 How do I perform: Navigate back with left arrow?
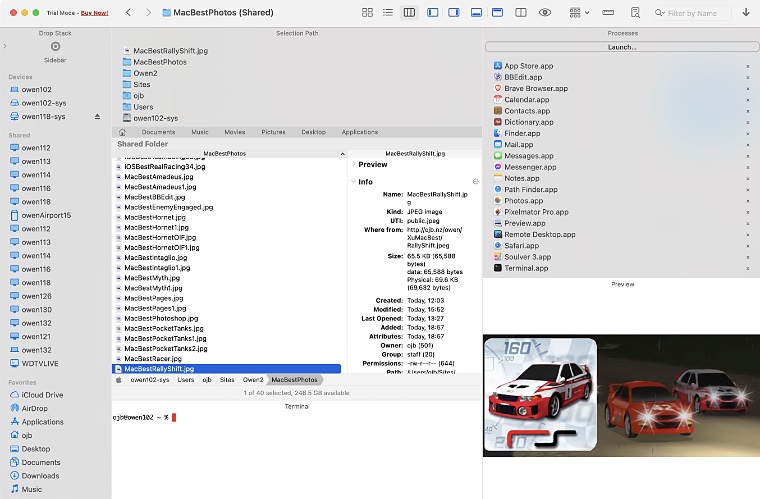(128, 13)
